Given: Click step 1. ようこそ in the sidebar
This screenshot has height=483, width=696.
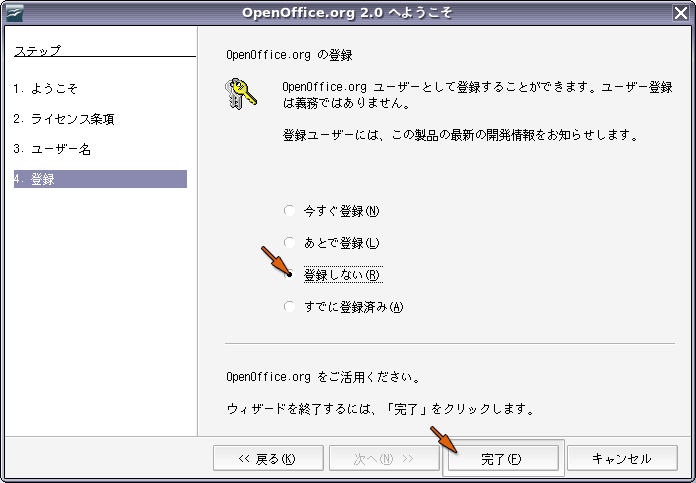Looking at the screenshot, I should pyautogui.click(x=45, y=88).
